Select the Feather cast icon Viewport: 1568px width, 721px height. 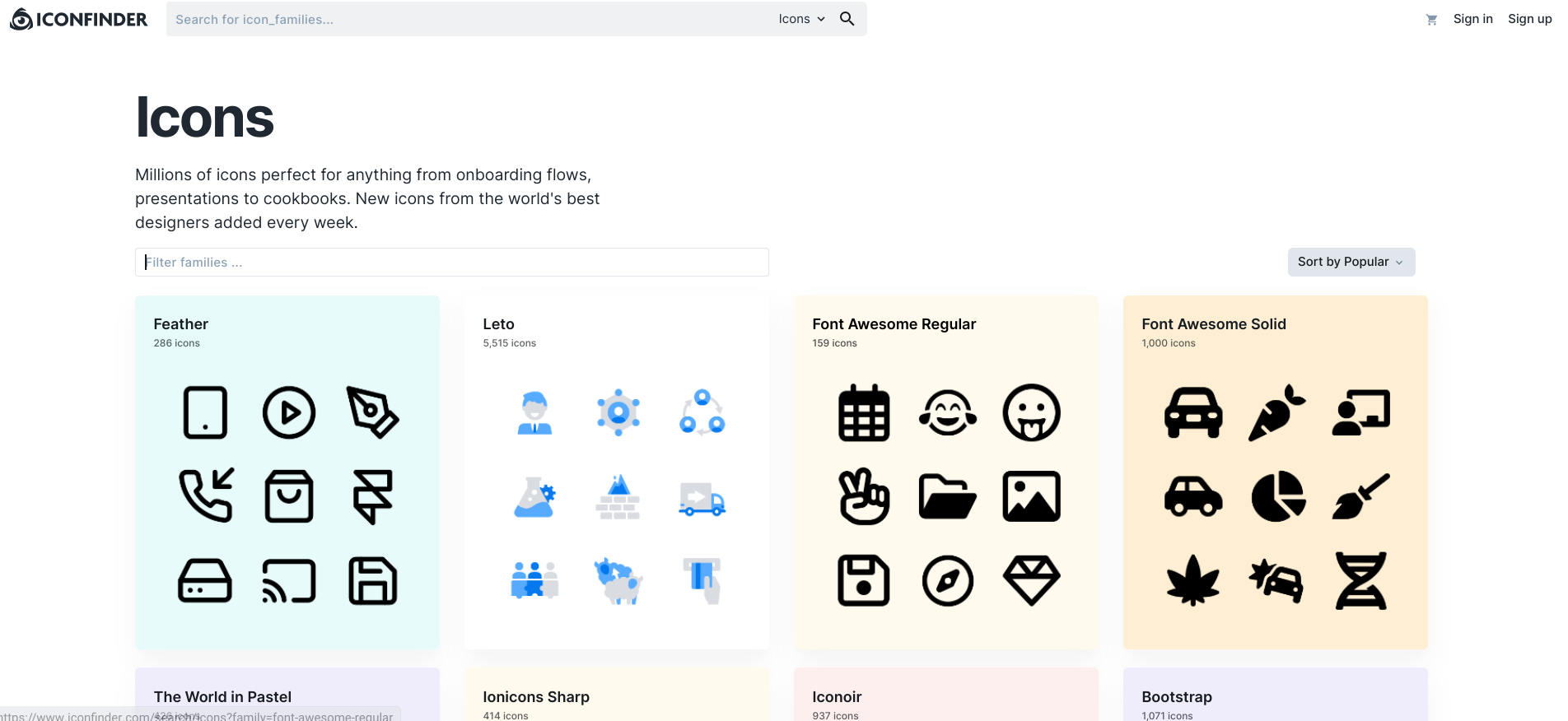coord(289,581)
